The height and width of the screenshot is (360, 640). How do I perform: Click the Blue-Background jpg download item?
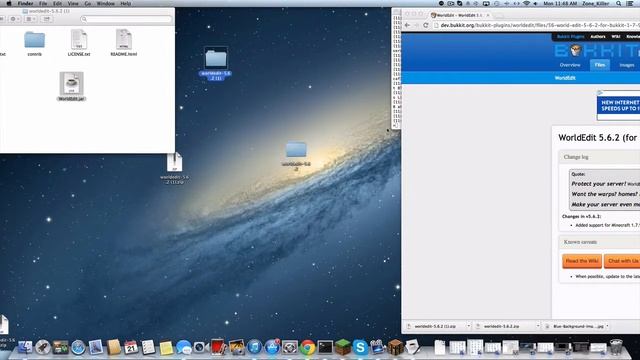pos(576,326)
